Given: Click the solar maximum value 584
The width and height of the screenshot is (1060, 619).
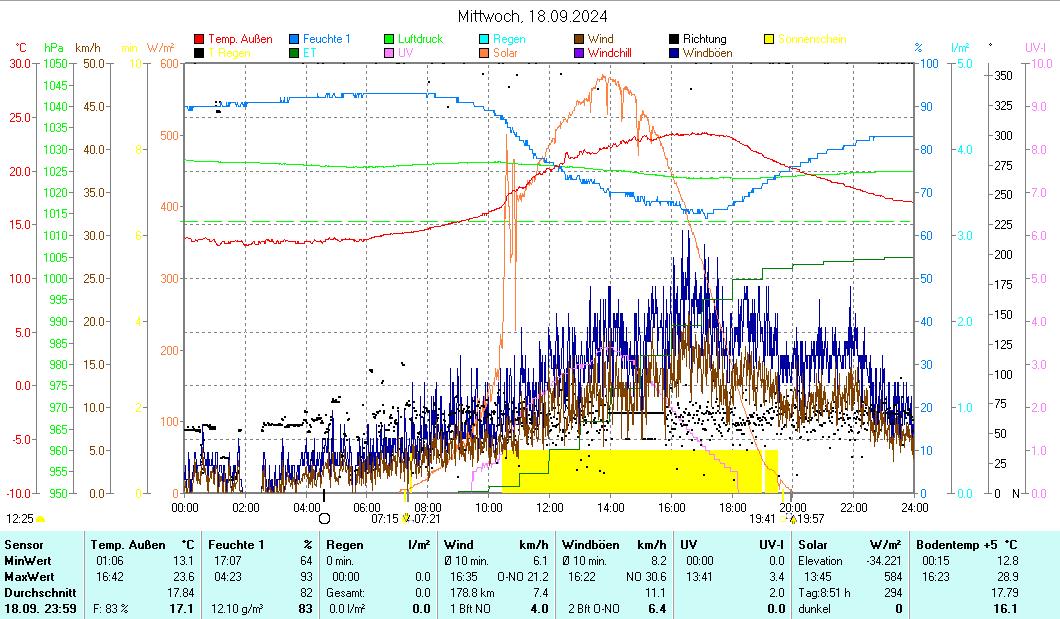Looking at the screenshot, I should (x=893, y=577).
